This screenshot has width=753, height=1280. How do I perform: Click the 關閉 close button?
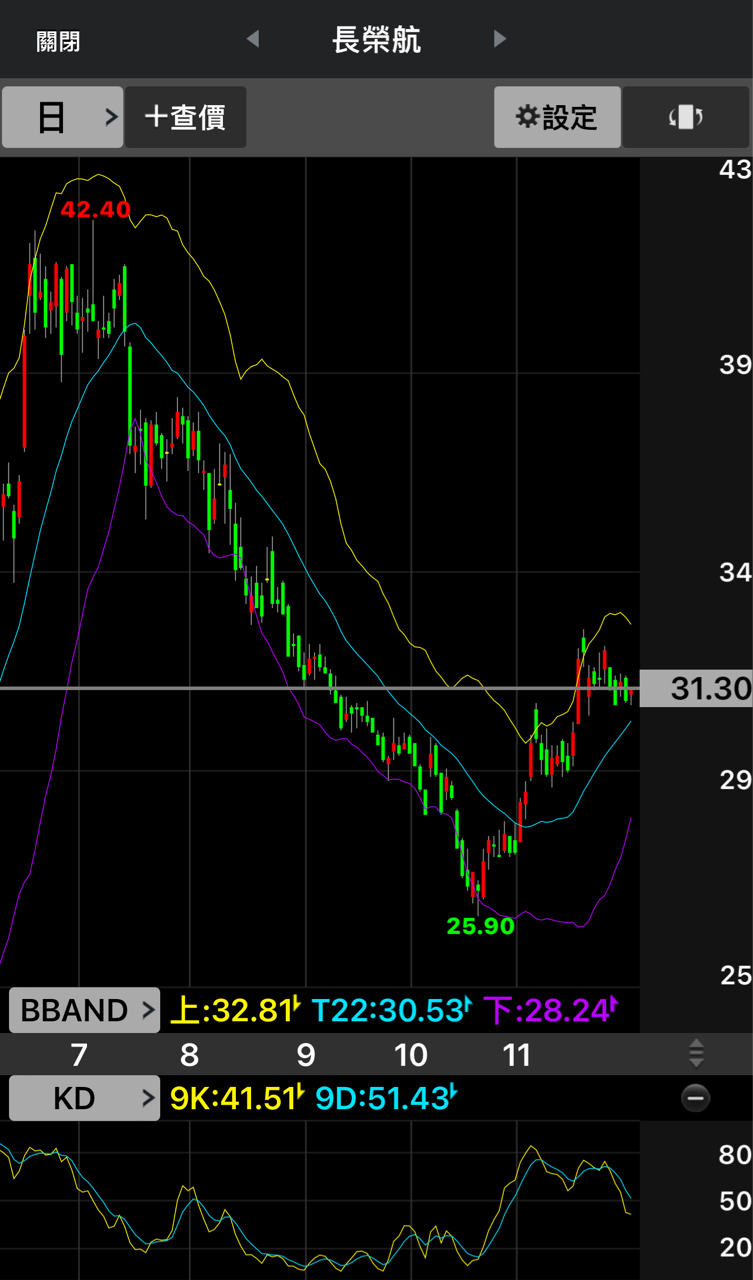pos(58,41)
